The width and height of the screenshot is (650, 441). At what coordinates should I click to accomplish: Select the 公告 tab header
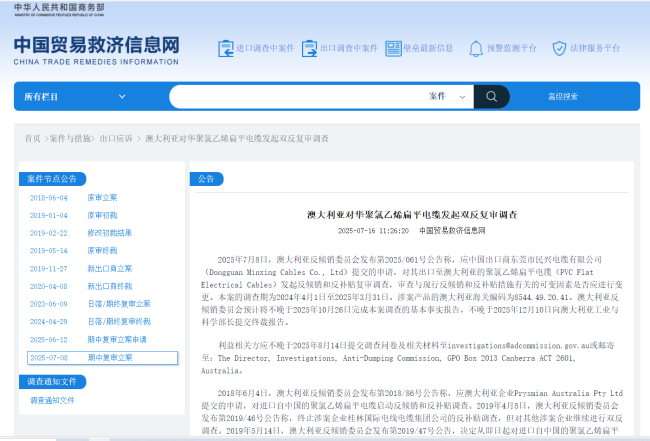[206, 179]
